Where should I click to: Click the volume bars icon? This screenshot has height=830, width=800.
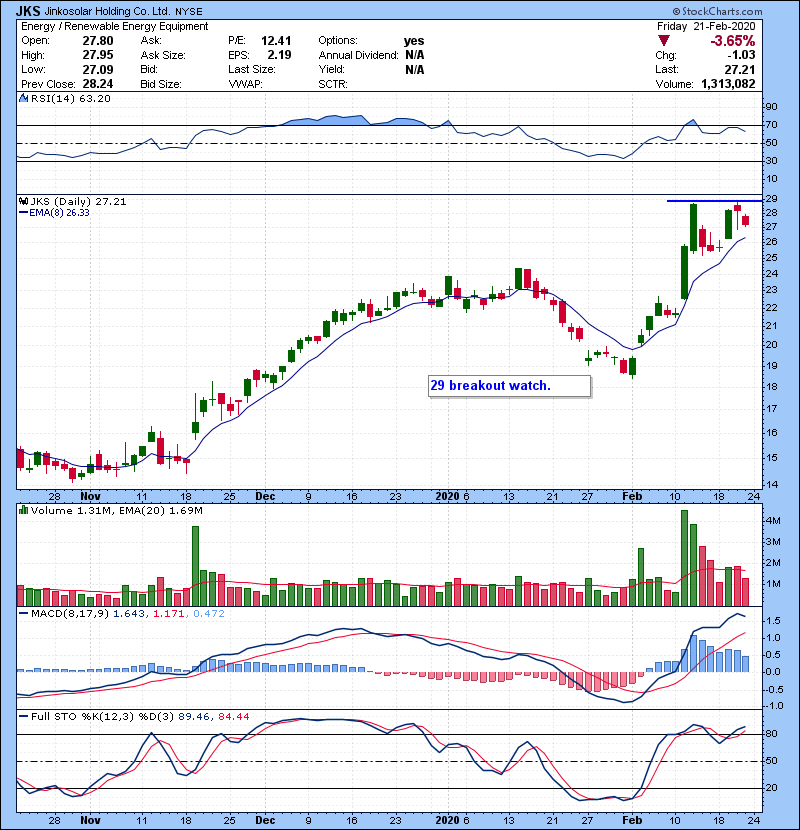pos(23,510)
